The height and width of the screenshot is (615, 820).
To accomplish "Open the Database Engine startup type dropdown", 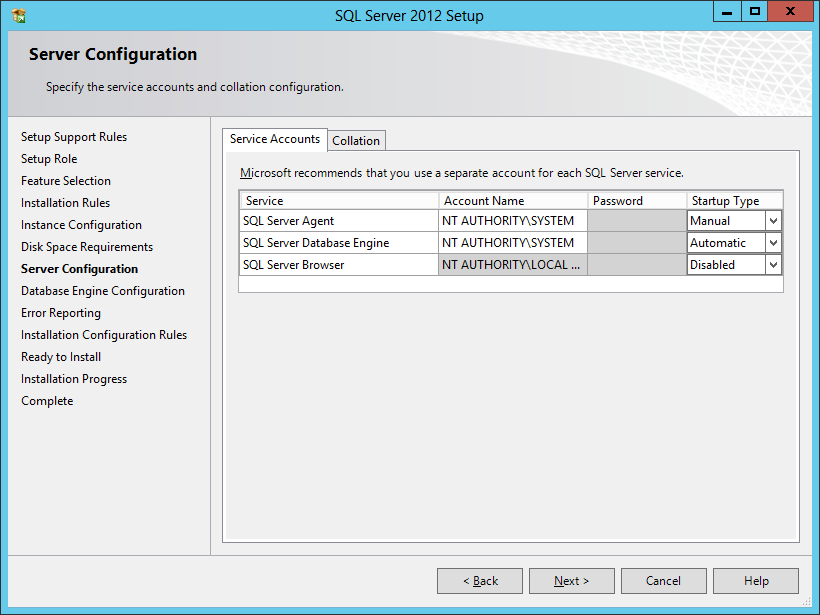I will click(x=773, y=243).
